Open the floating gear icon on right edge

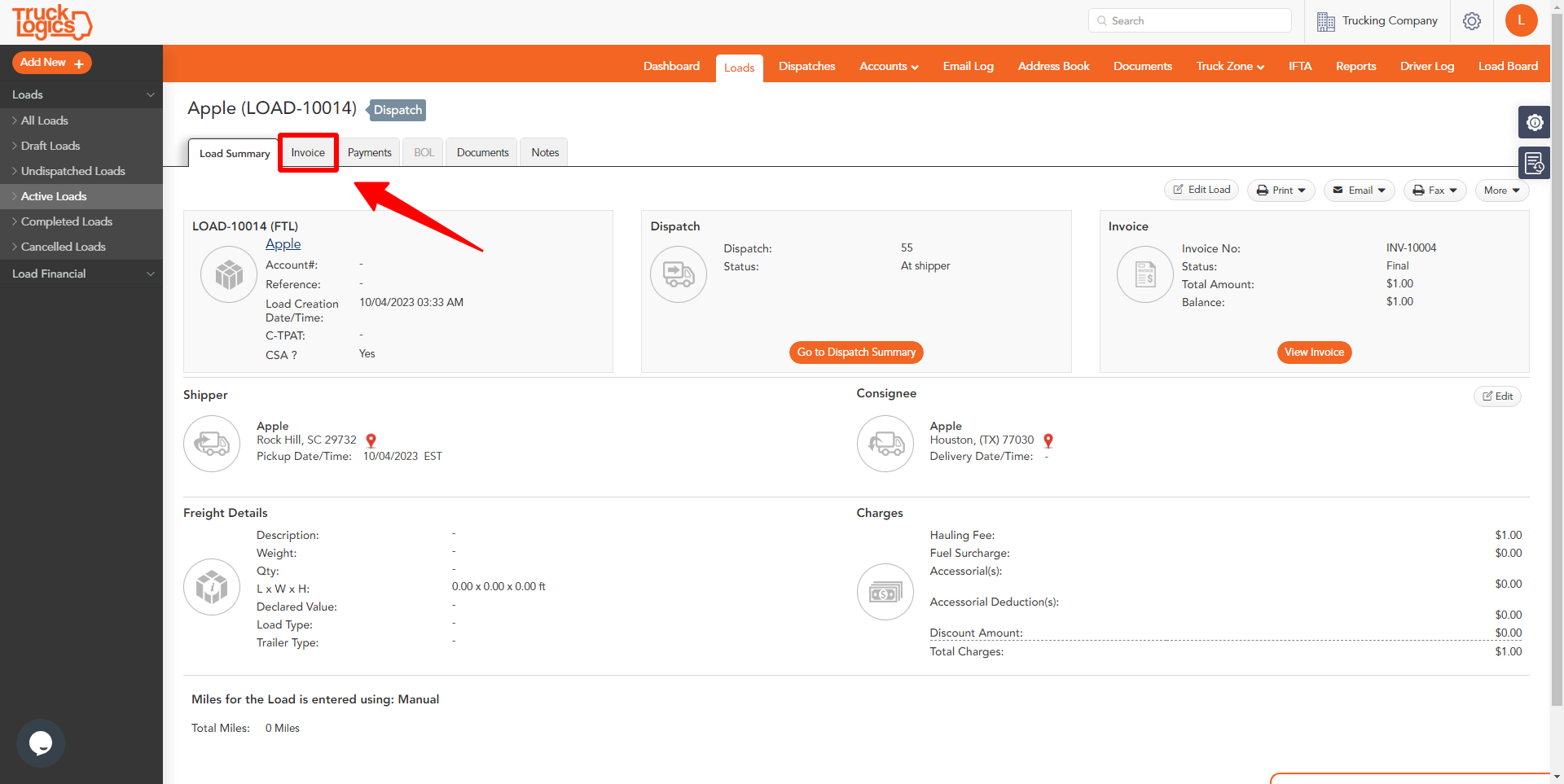(1535, 122)
